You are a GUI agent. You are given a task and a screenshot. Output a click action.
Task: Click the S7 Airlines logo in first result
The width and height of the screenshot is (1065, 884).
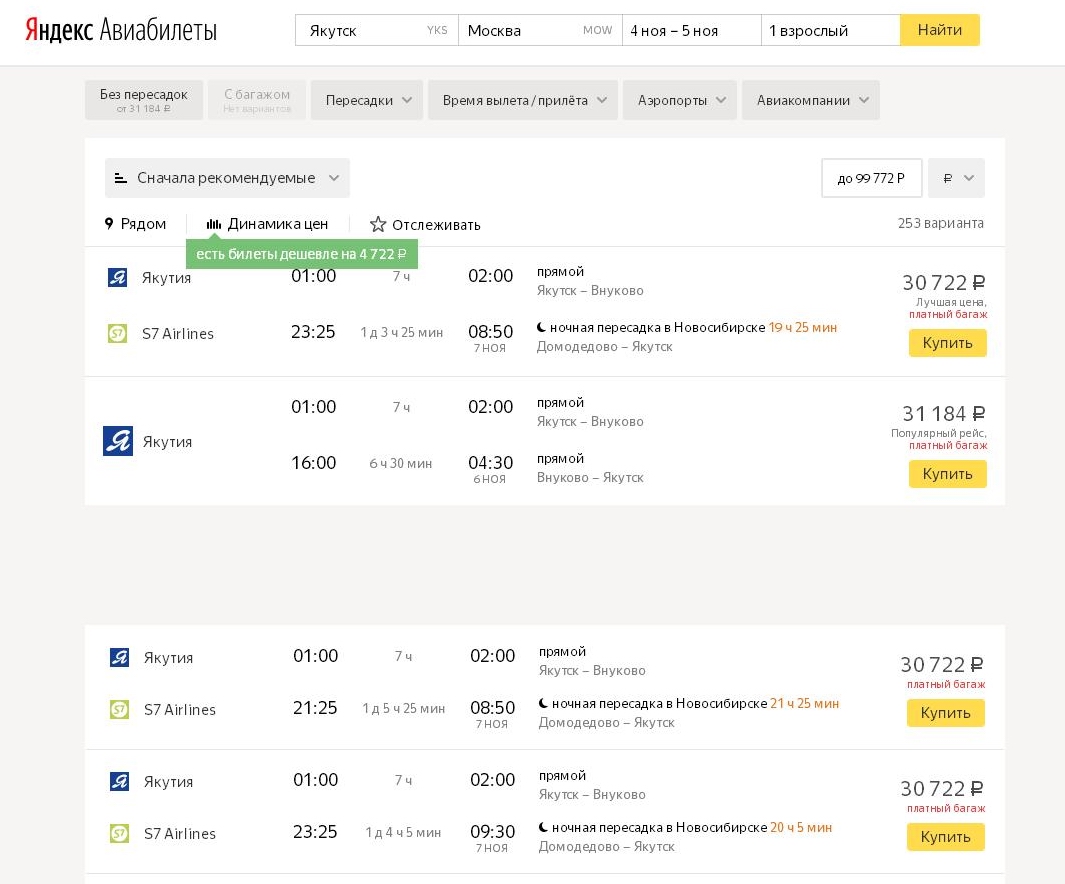(118, 333)
